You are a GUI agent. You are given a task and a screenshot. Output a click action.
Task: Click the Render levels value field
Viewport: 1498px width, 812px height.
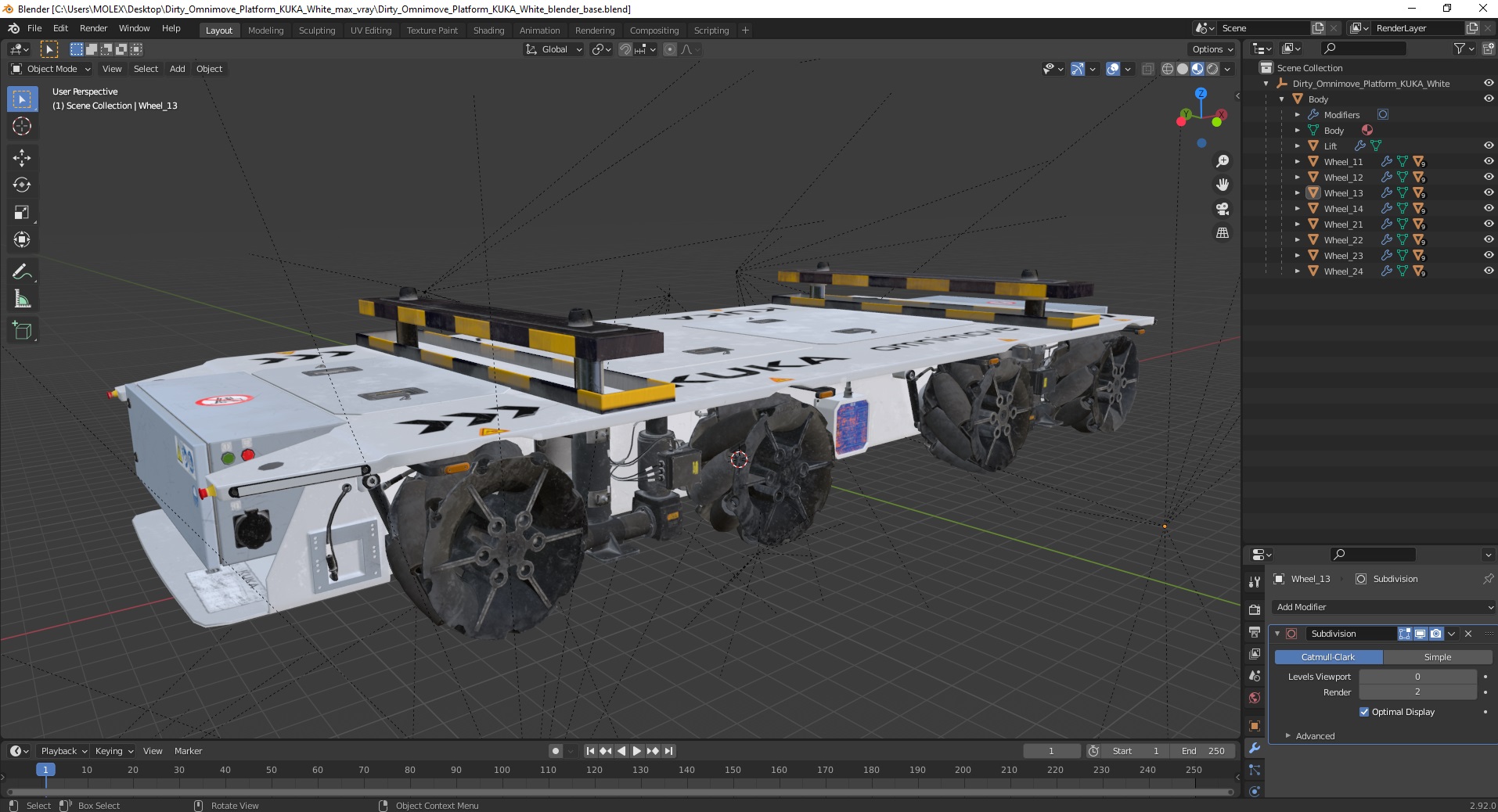(x=1417, y=692)
